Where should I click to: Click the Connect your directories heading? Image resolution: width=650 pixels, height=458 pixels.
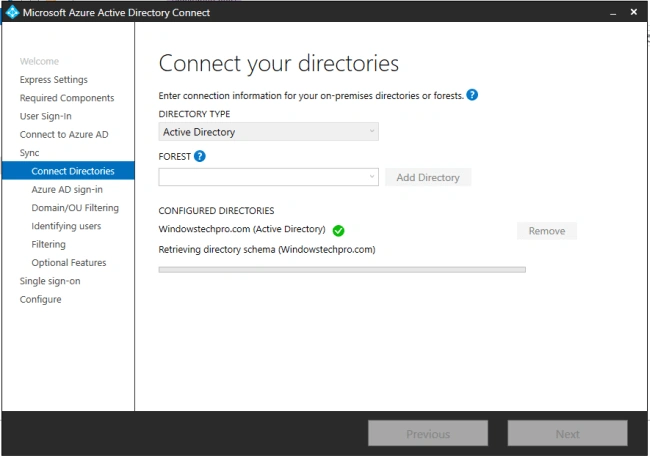[x=279, y=63]
